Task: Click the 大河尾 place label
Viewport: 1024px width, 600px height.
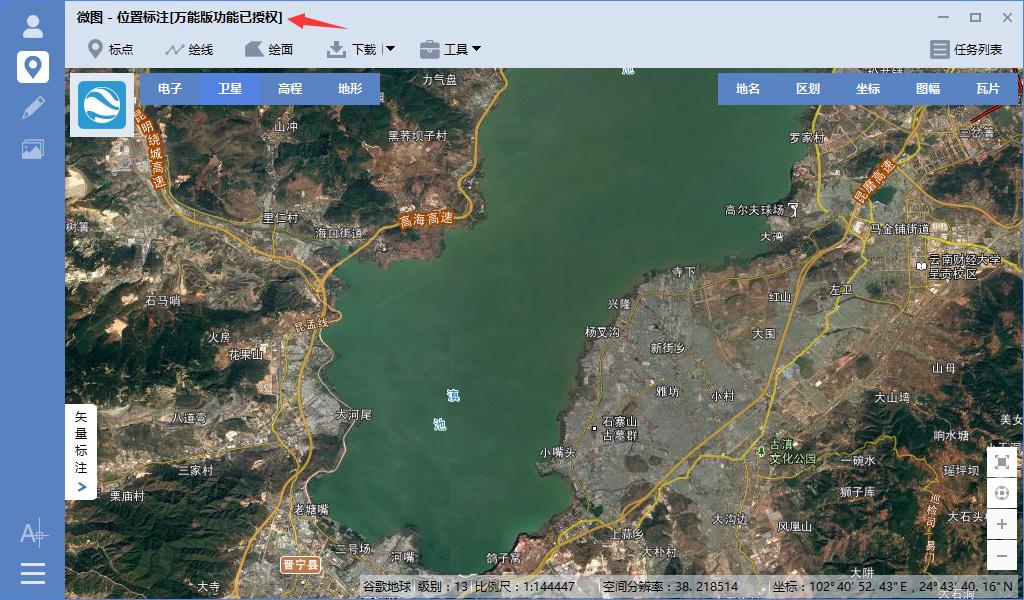Action: coord(353,415)
